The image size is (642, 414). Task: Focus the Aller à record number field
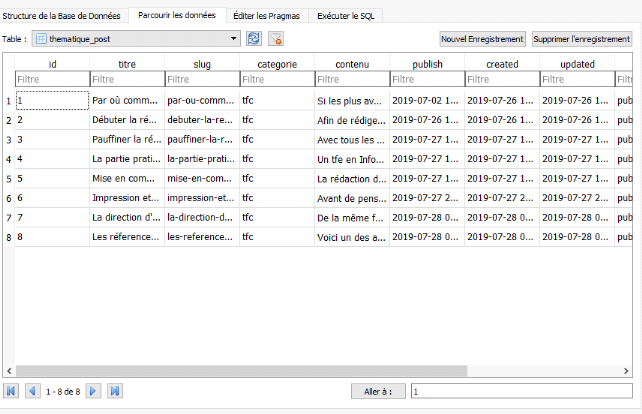pyautogui.click(x=522, y=391)
